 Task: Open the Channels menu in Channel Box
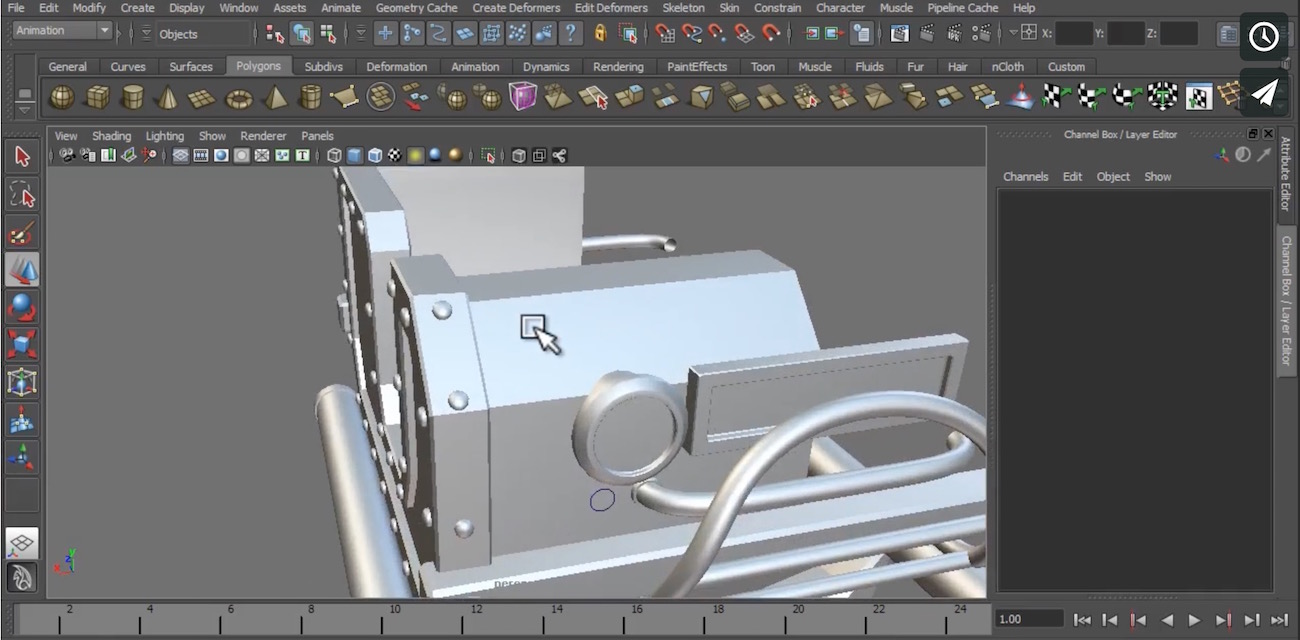click(1025, 177)
